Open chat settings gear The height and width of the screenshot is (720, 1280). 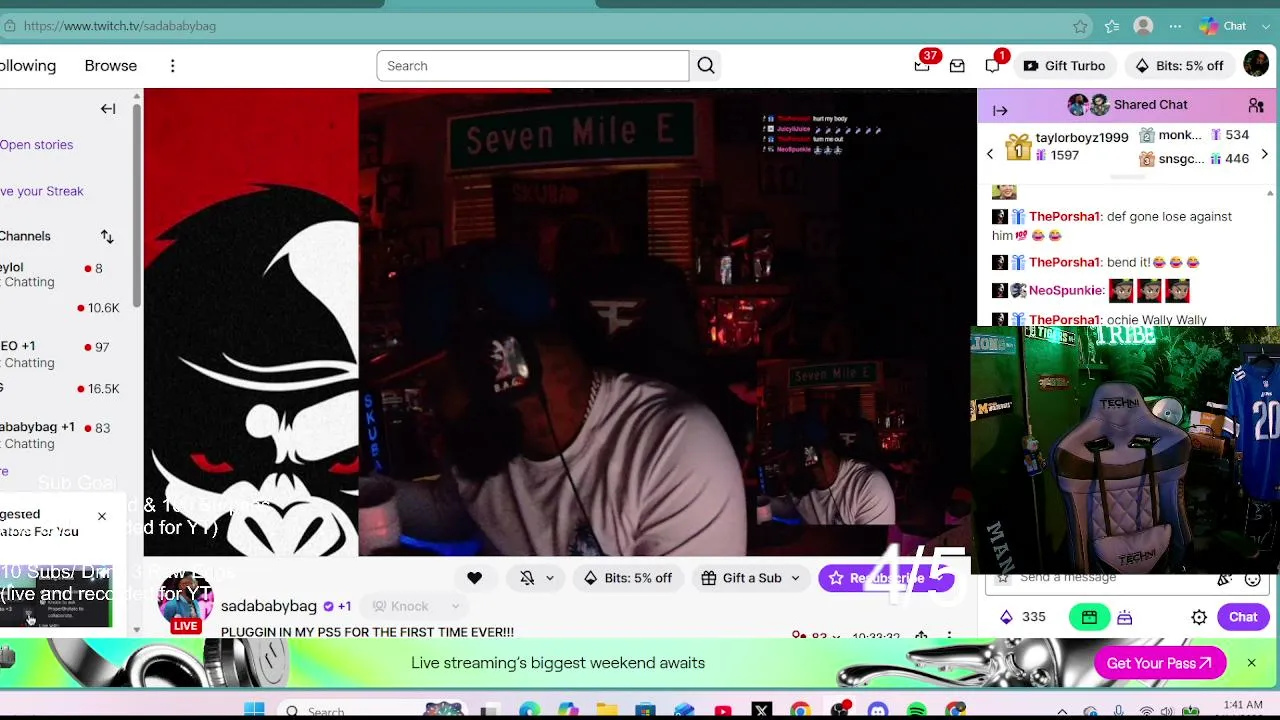point(1199,617)
